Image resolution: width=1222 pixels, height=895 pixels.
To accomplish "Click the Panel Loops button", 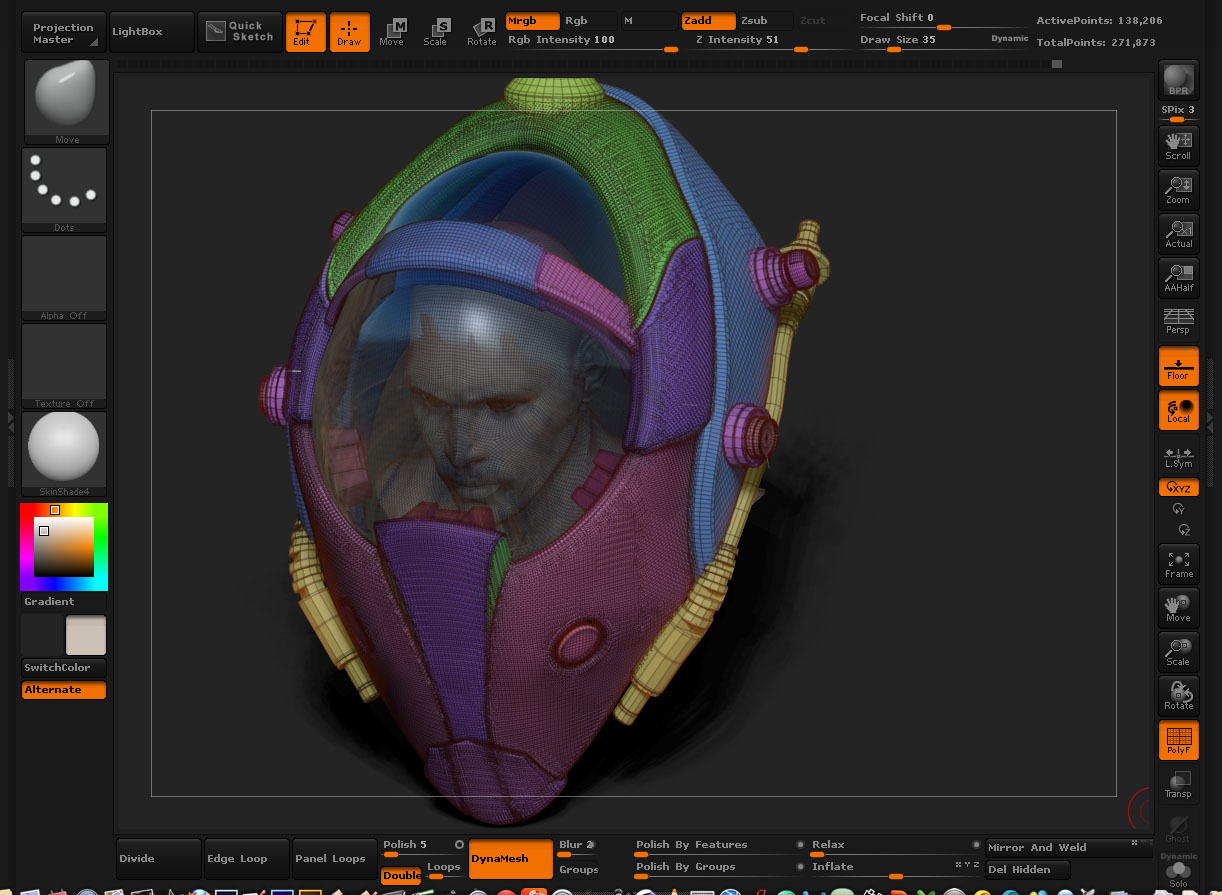I will [x=335, y=859].
